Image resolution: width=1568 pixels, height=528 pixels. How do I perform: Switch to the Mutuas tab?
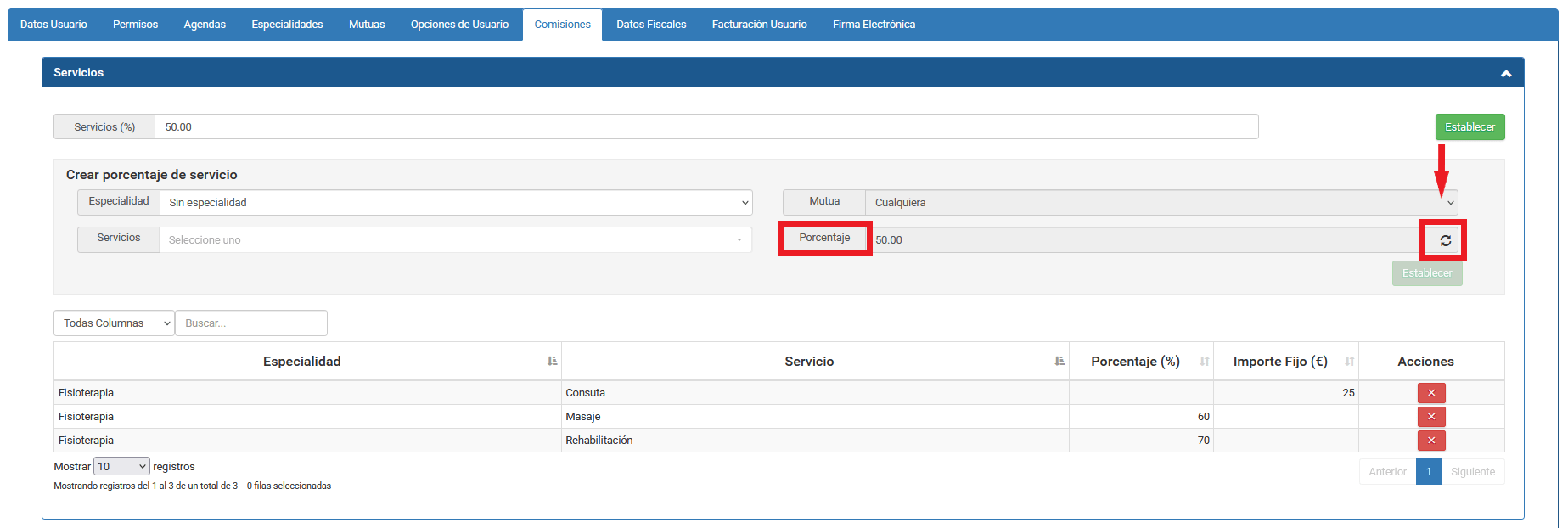pyautogui.click(x=367, y=25)
